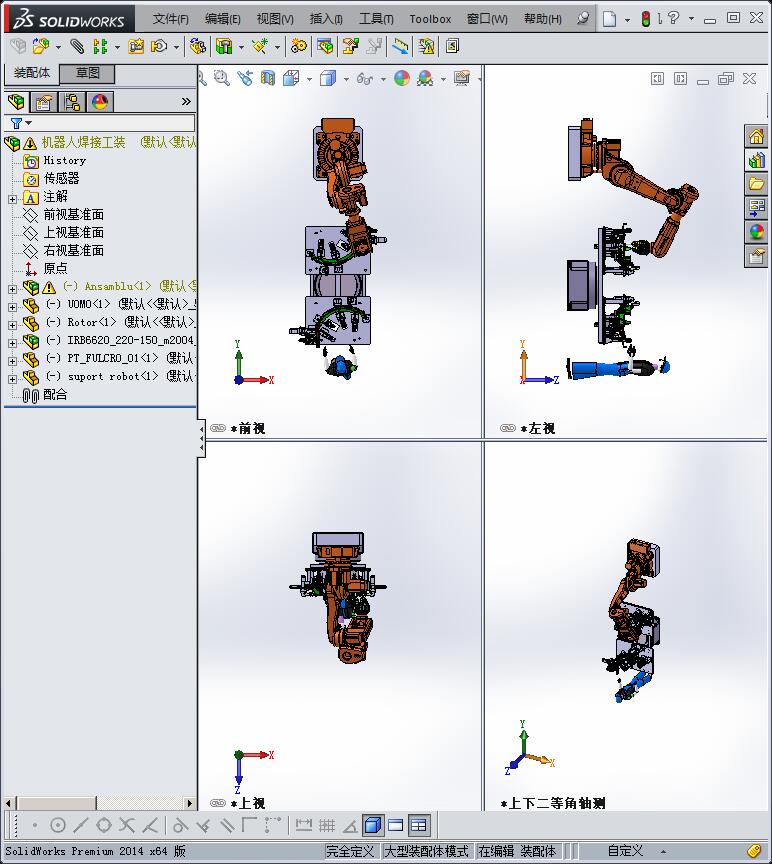Click the Rebuild traffic light icon

pos(646,19)
